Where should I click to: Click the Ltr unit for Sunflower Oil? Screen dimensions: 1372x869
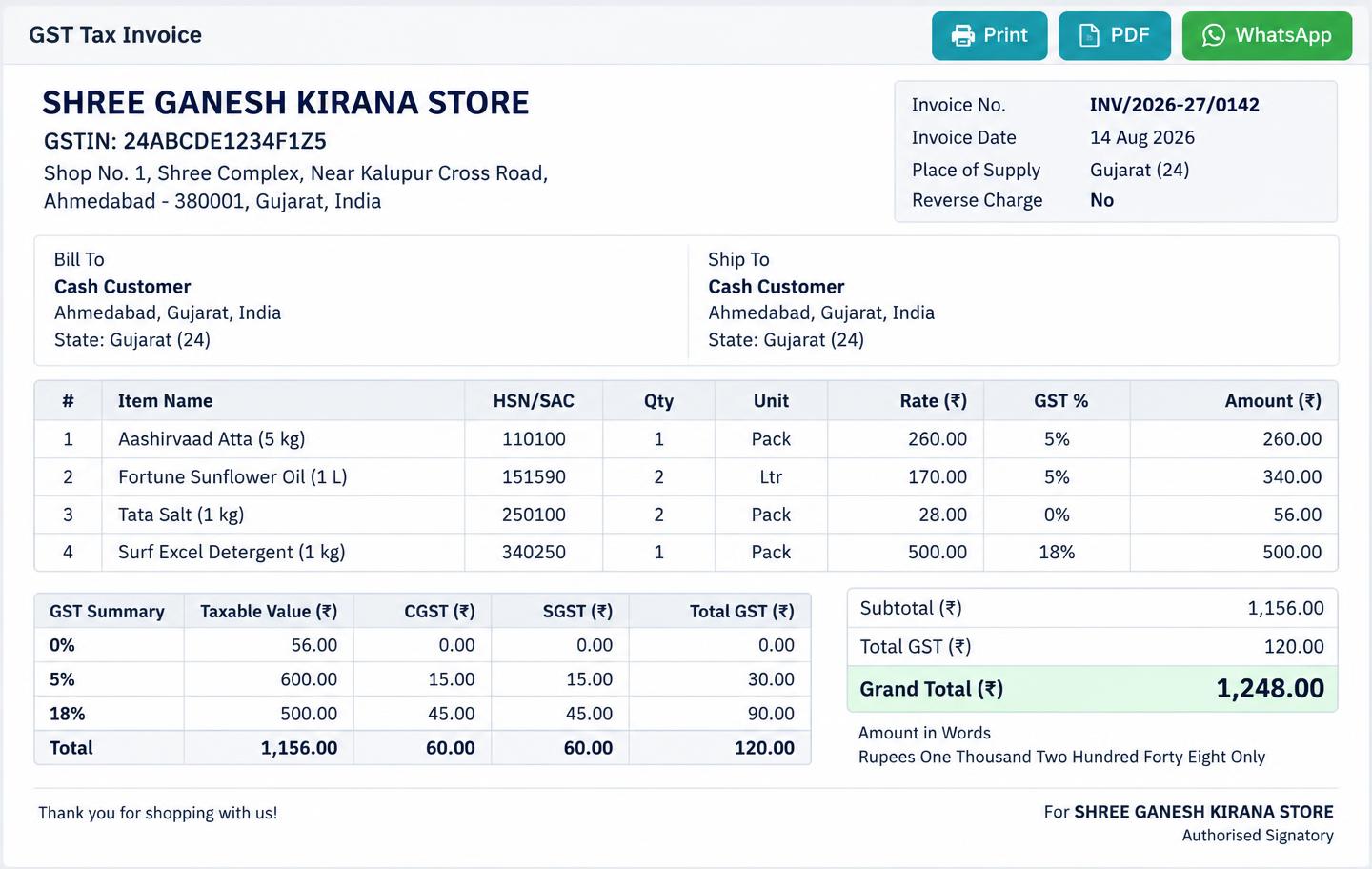(771, 476)
